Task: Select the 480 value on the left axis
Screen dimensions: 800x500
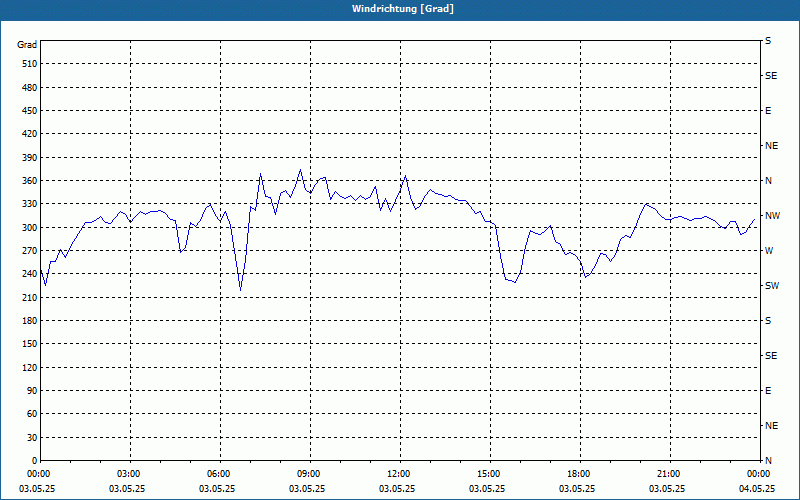Action: point(30,88)
